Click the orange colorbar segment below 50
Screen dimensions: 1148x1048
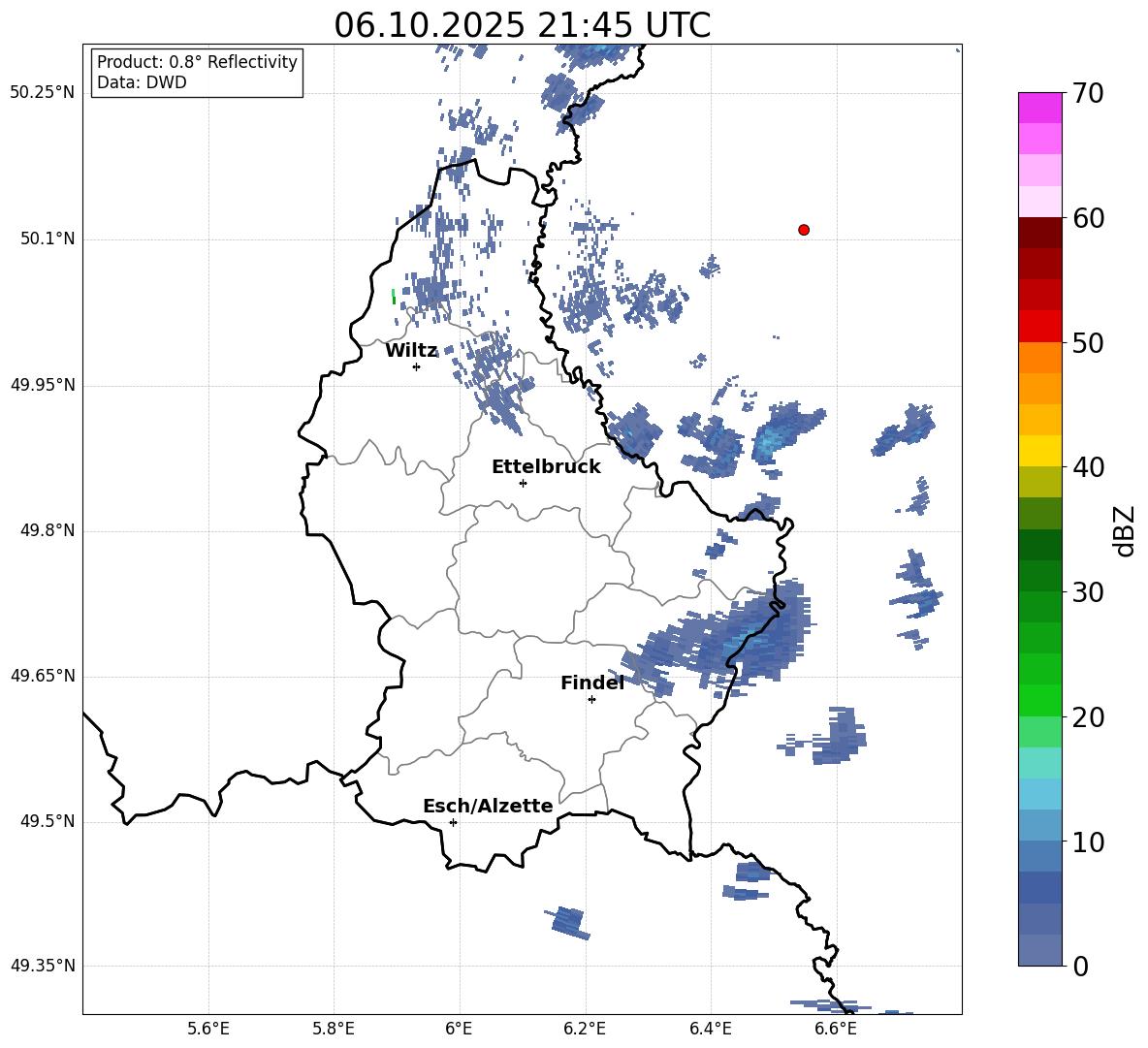(1039, 357)
